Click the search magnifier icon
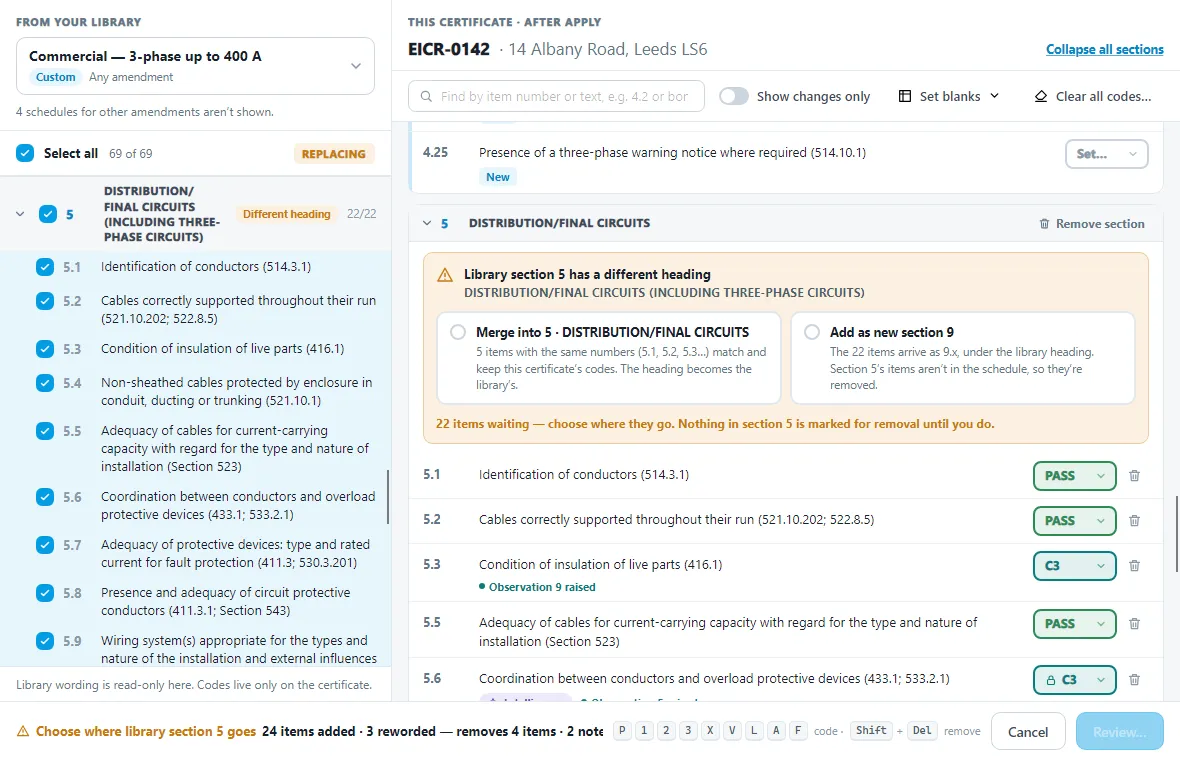1180x760 pixels. (x=426, y=96)
